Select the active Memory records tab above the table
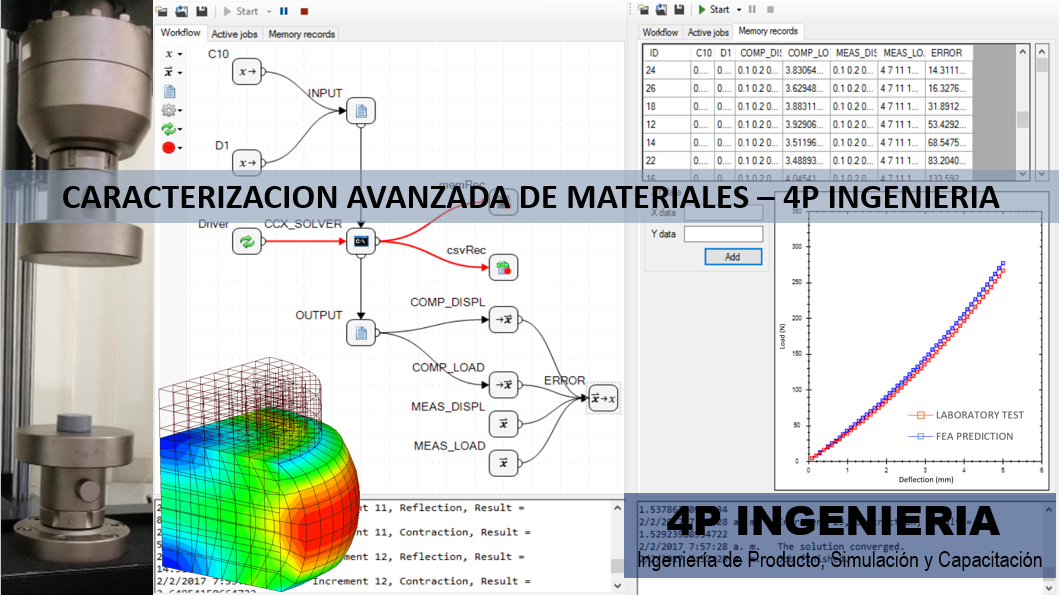This screenshot has height=595, width=1059. [x=768, y=31]
